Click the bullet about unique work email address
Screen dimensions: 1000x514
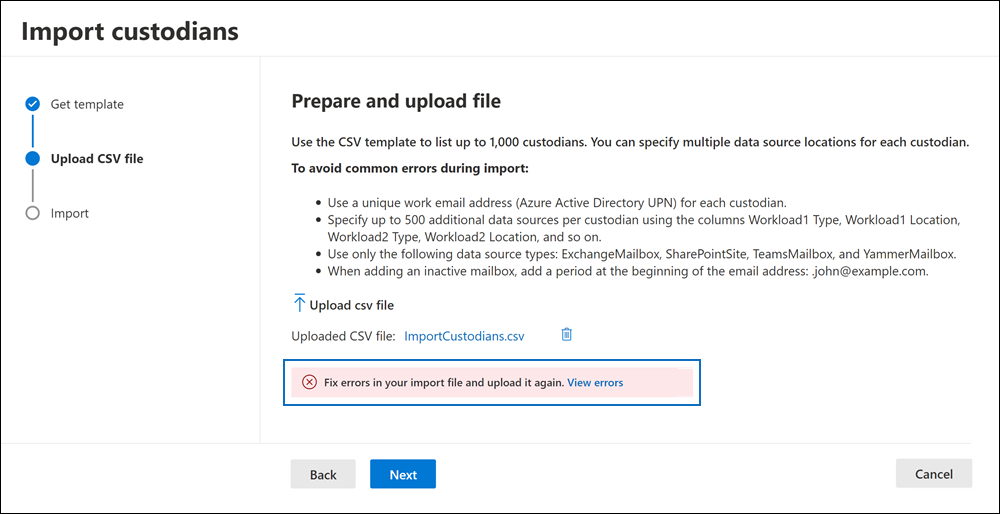(x=557, y=203)
